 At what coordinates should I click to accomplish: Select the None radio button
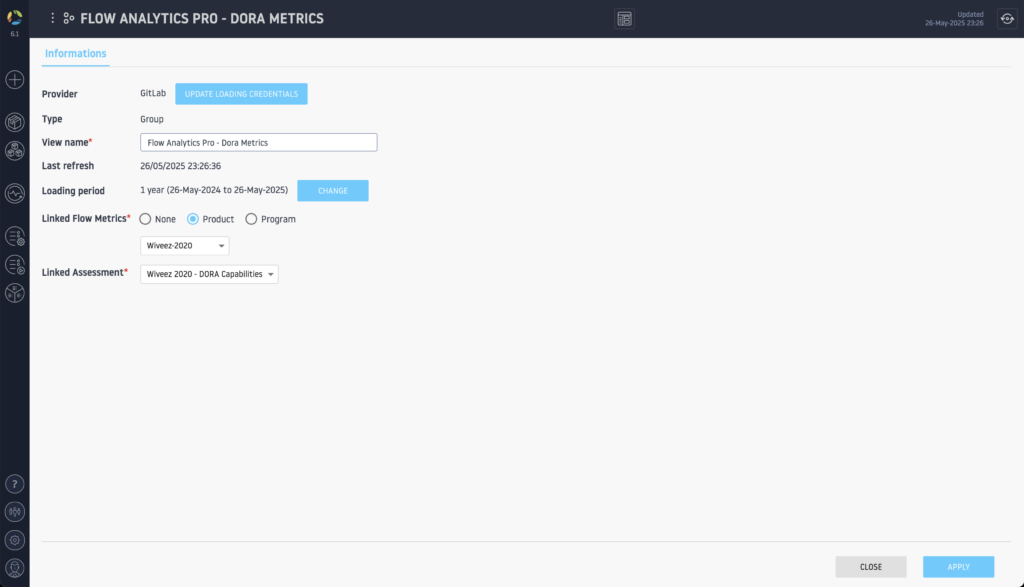[x=146, y=219]
